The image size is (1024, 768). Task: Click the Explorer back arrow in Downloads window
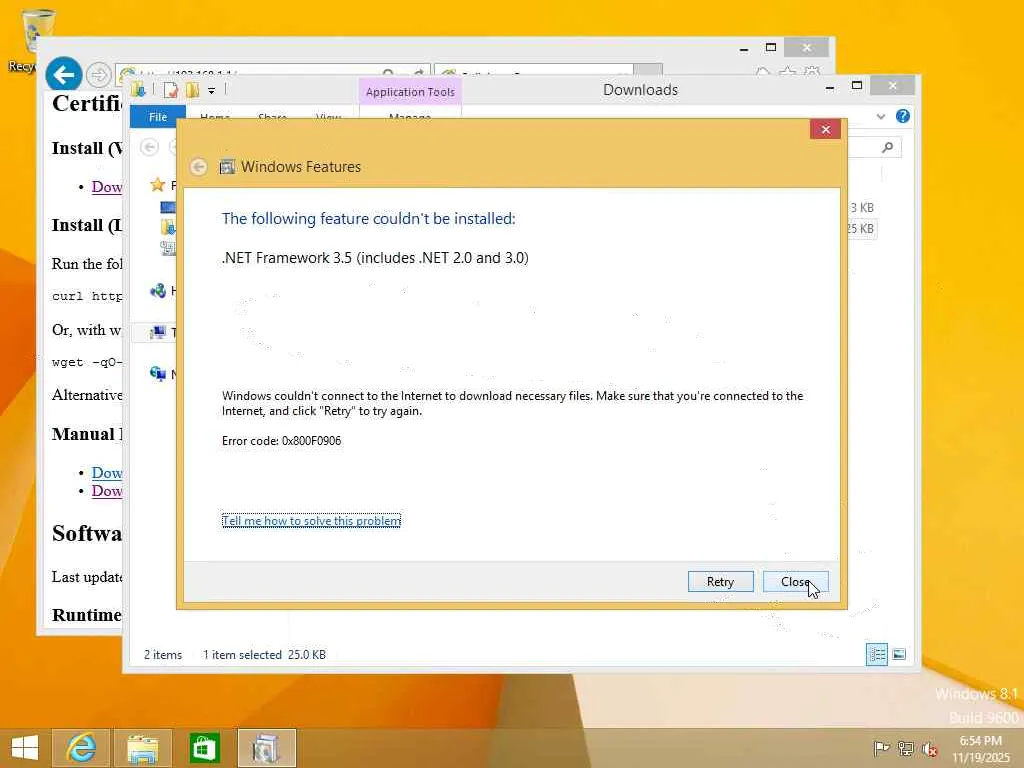pos(150,148)
